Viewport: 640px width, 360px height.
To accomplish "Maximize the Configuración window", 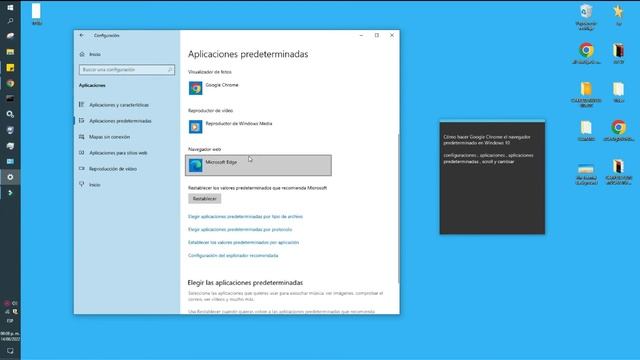I will click(x=376, y=36).
